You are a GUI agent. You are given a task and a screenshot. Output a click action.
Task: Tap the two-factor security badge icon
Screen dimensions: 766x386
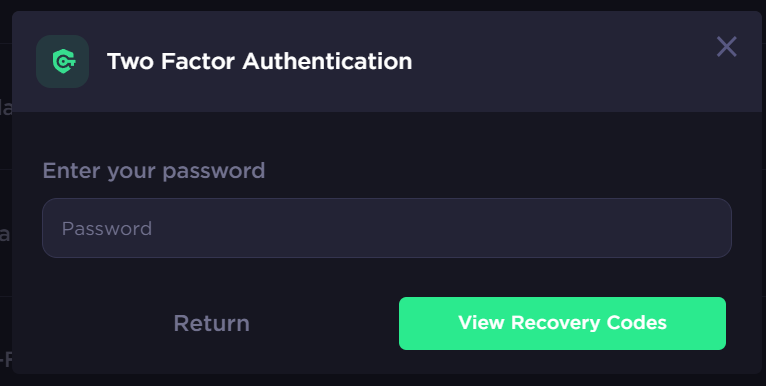63,62
